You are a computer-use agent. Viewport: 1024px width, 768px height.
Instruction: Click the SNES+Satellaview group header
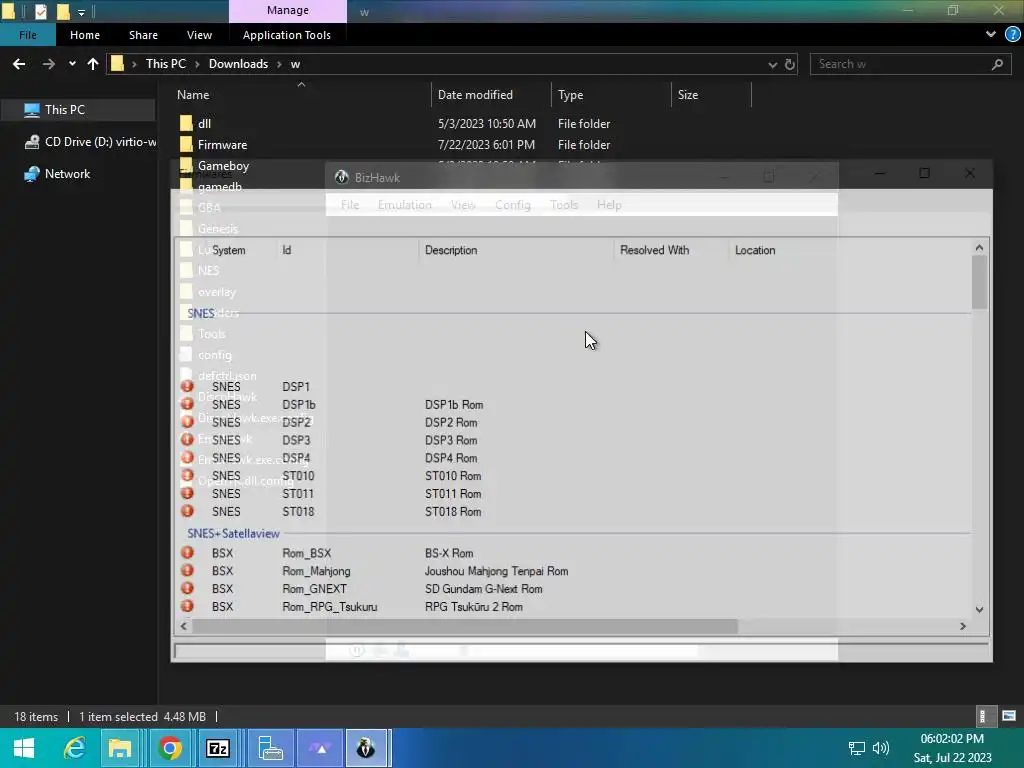point(233,534)
